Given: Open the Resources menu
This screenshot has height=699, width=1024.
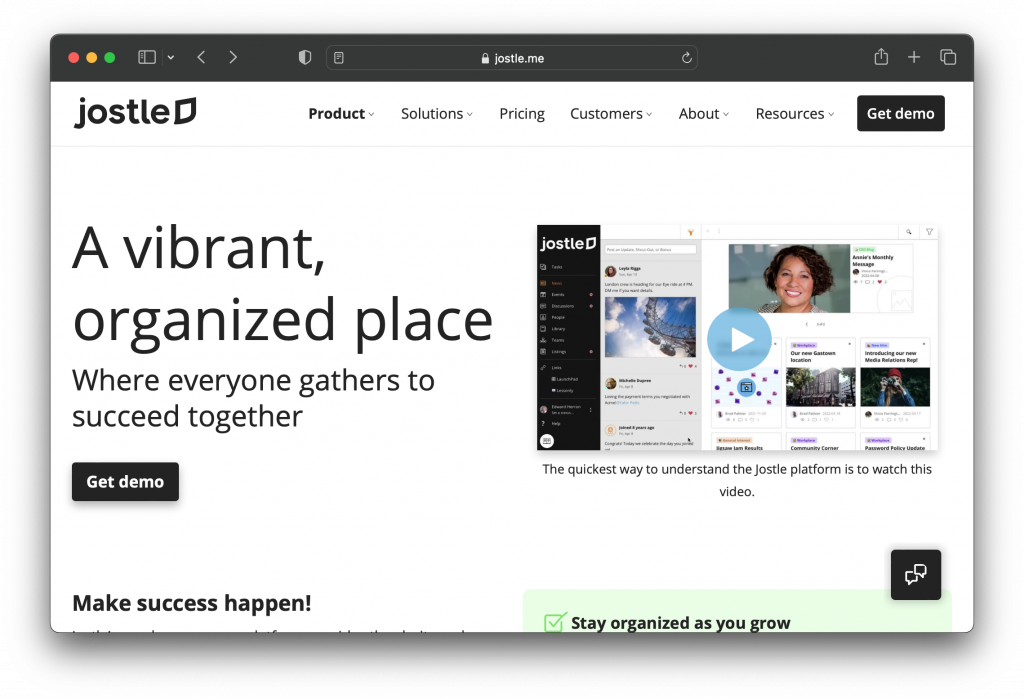Looking at the screenshot, I should (x=795, y=114).
